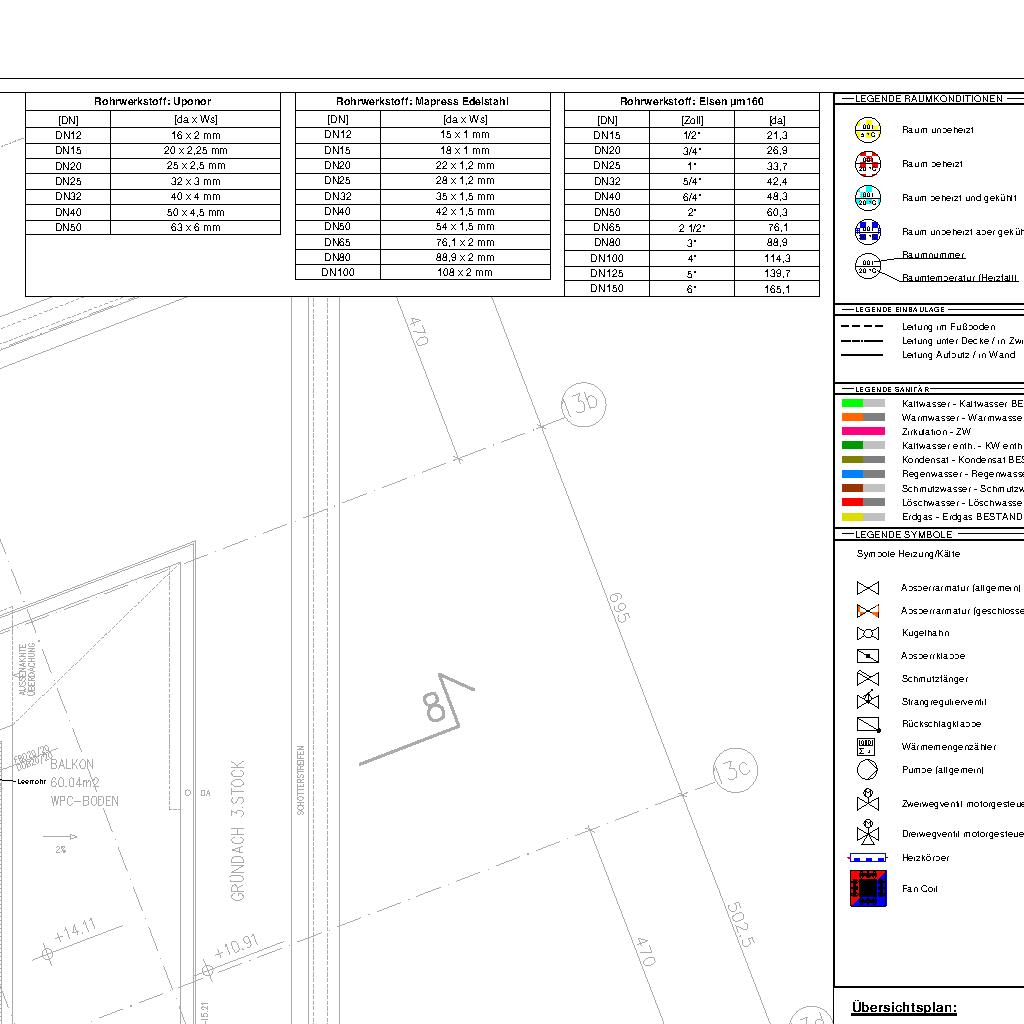Click the axis marker 3b circle
Image resolution: width=1024 pixels, height=1024 pixels.
click(x=584, y=403)
